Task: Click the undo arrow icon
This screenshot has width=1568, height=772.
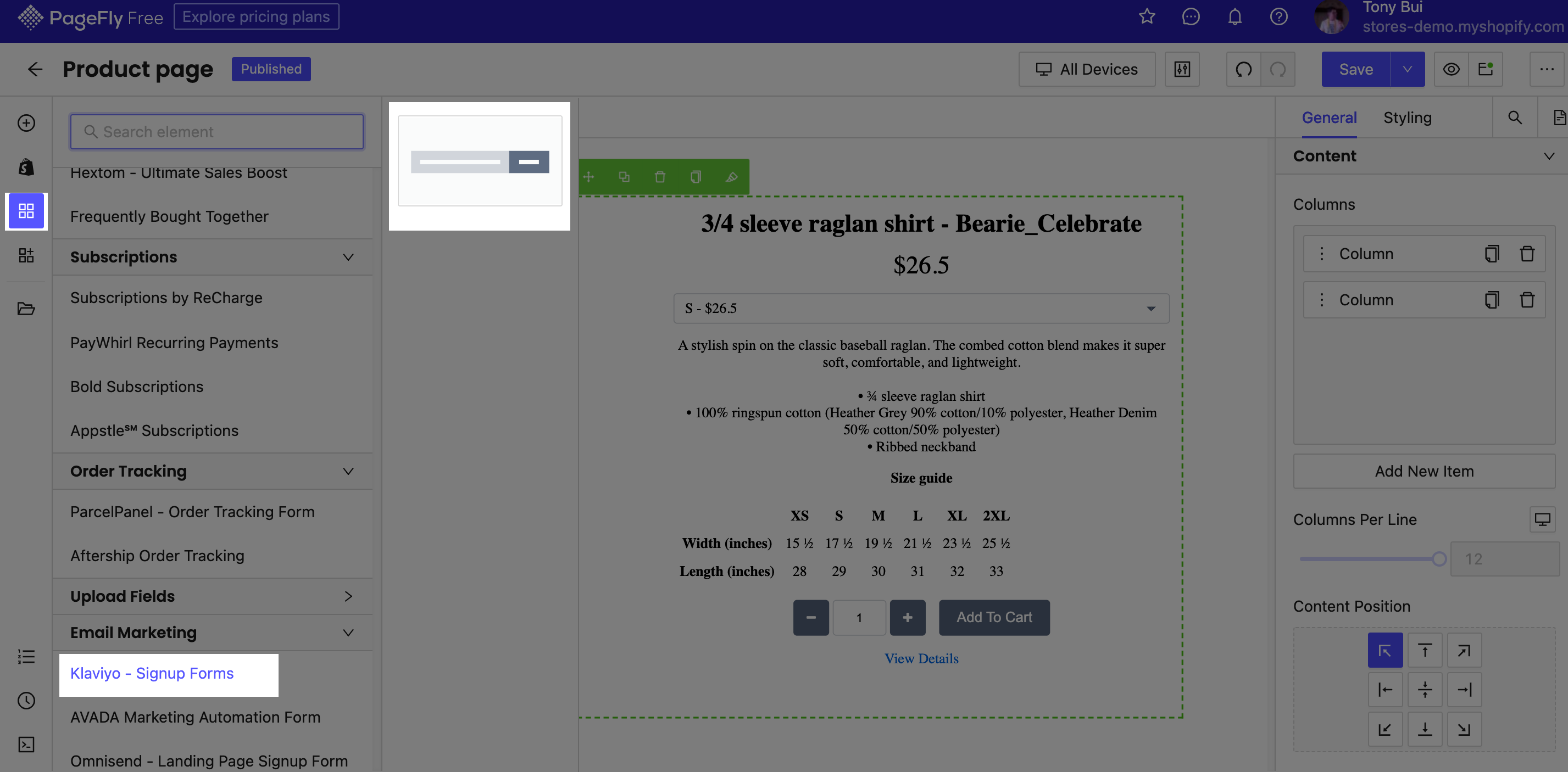Action: coord(1243,69)
